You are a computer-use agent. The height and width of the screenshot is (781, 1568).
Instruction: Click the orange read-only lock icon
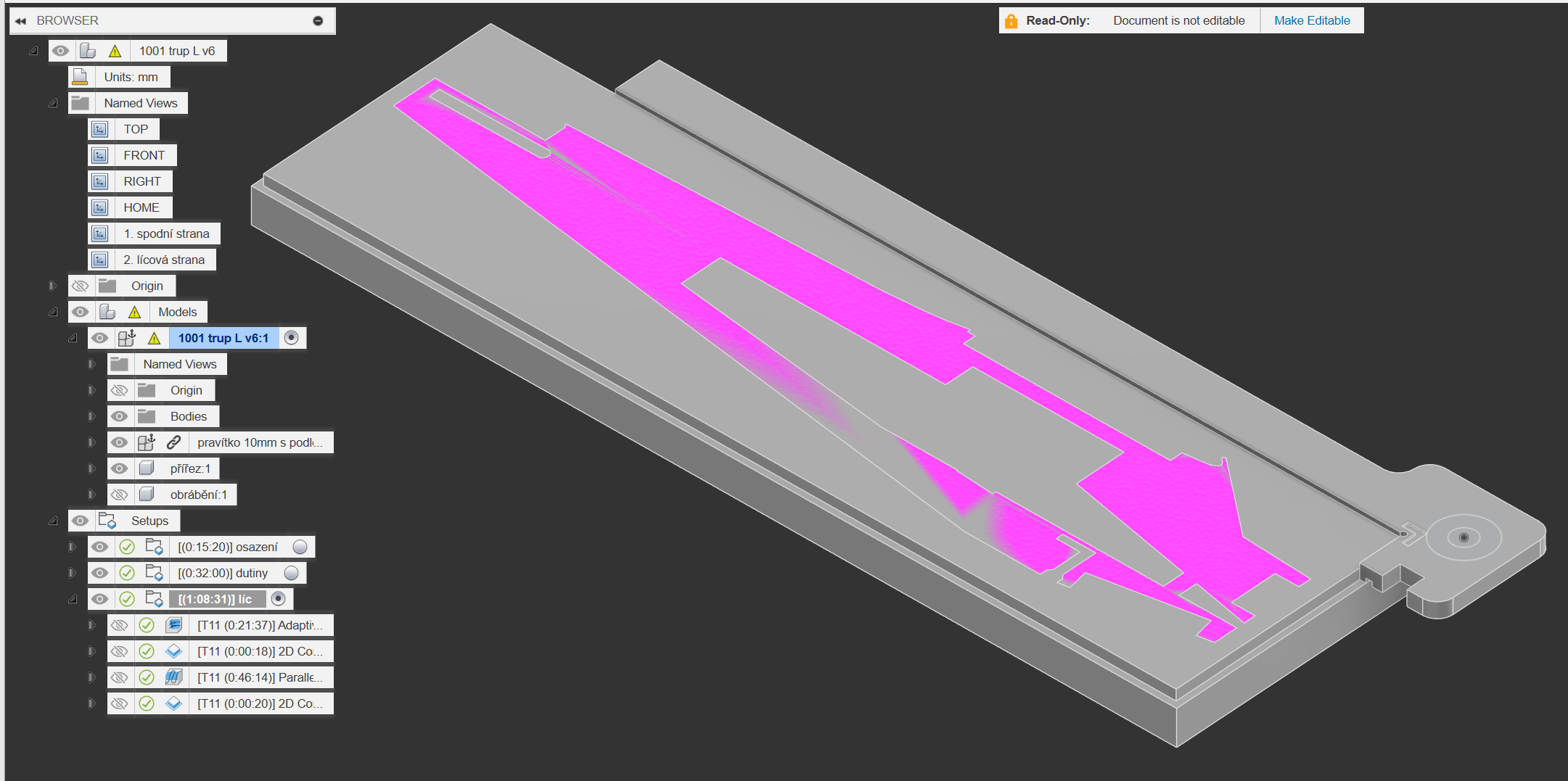tap(1011, 21)
